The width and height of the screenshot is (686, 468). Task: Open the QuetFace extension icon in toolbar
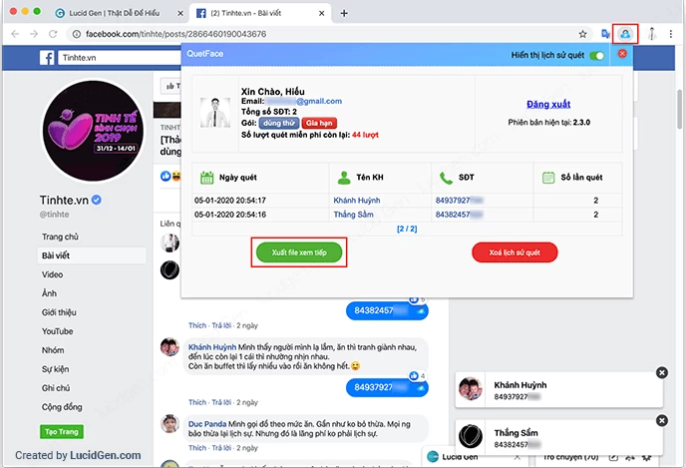coord(625,34)
